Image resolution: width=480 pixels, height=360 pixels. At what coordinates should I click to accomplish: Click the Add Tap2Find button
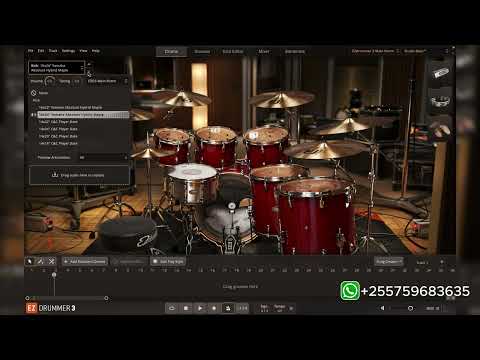[x=168, y=261]
